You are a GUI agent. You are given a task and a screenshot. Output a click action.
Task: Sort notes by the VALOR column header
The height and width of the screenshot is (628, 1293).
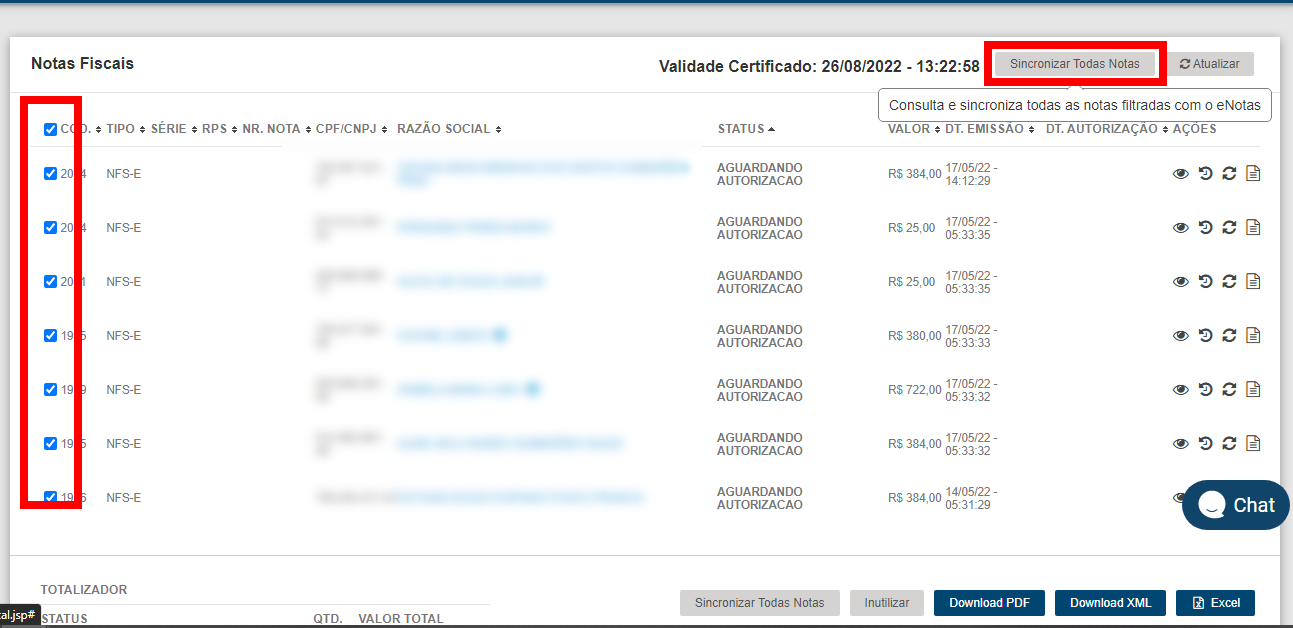(909, 129)
